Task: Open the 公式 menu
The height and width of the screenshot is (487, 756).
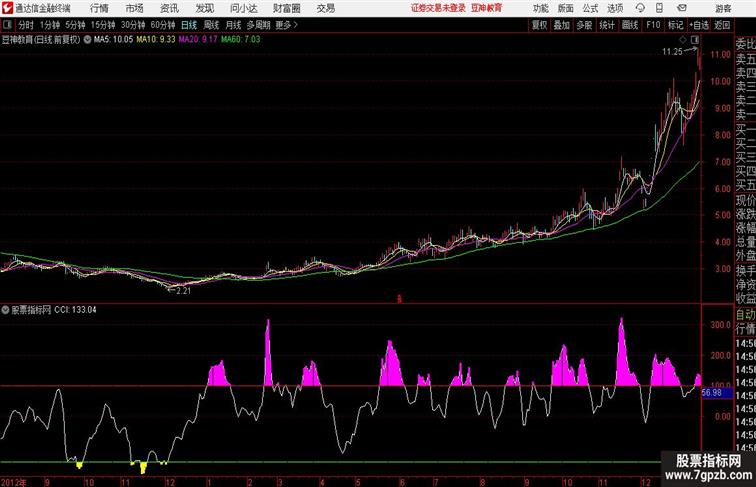Action: (590, 8)
